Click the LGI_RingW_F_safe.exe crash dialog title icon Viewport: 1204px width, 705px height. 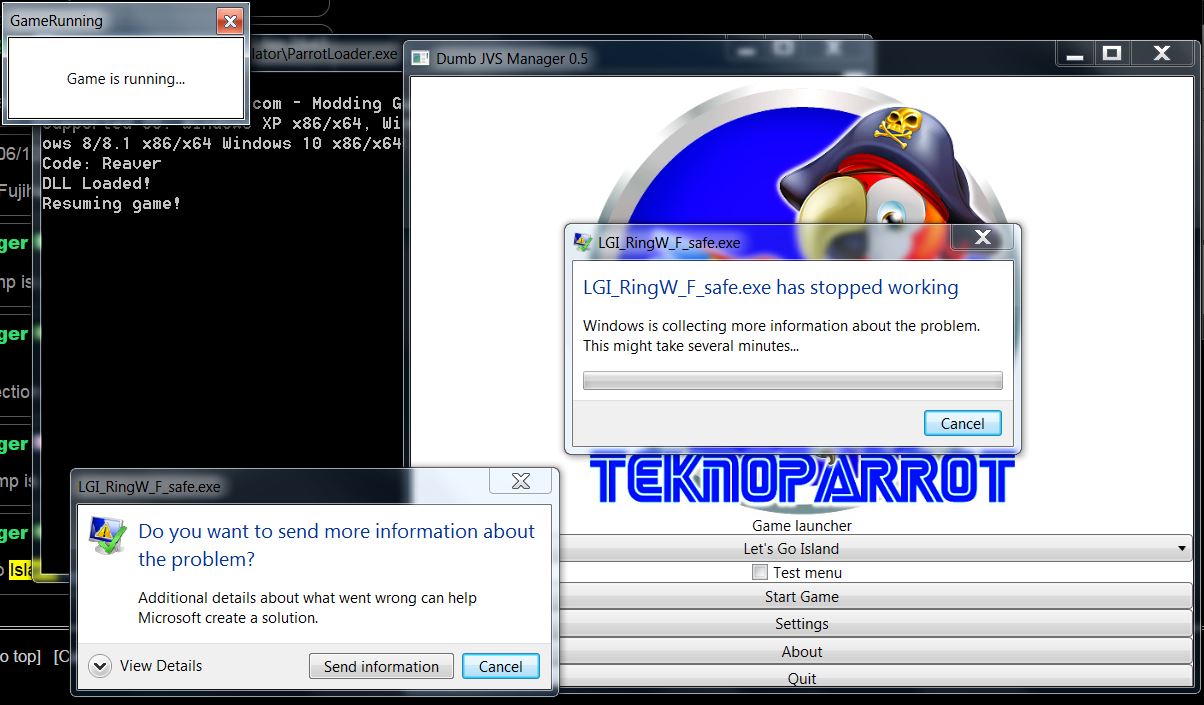[x=582, y=242]
